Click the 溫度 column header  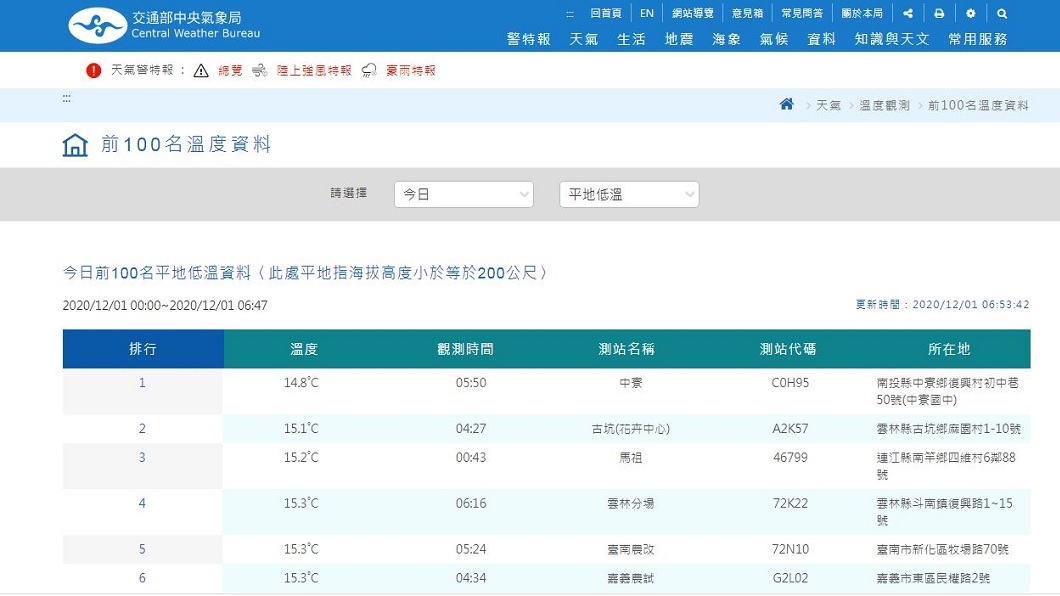304,349
